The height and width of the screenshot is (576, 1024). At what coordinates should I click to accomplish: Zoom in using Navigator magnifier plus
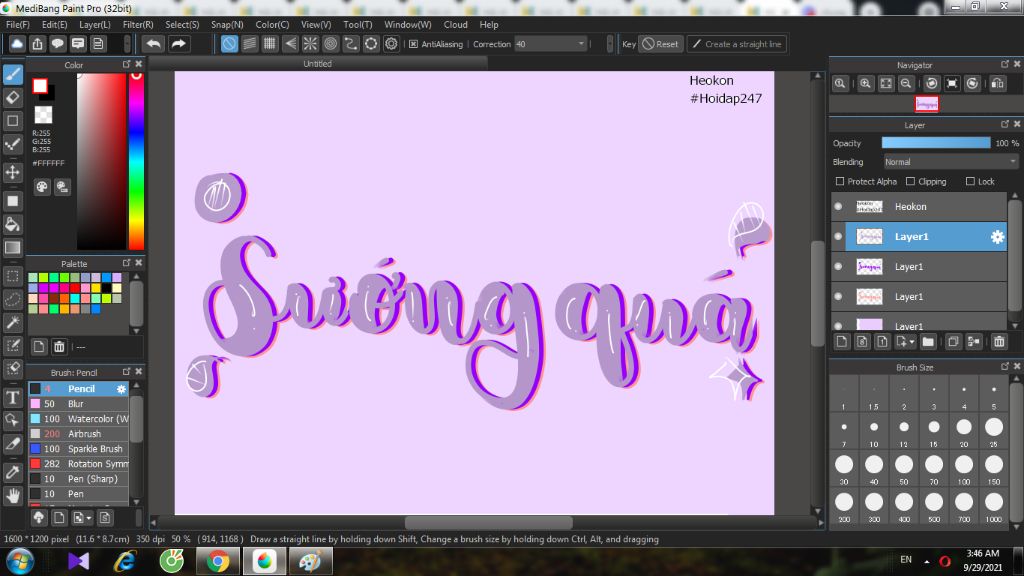pos(865,84)
